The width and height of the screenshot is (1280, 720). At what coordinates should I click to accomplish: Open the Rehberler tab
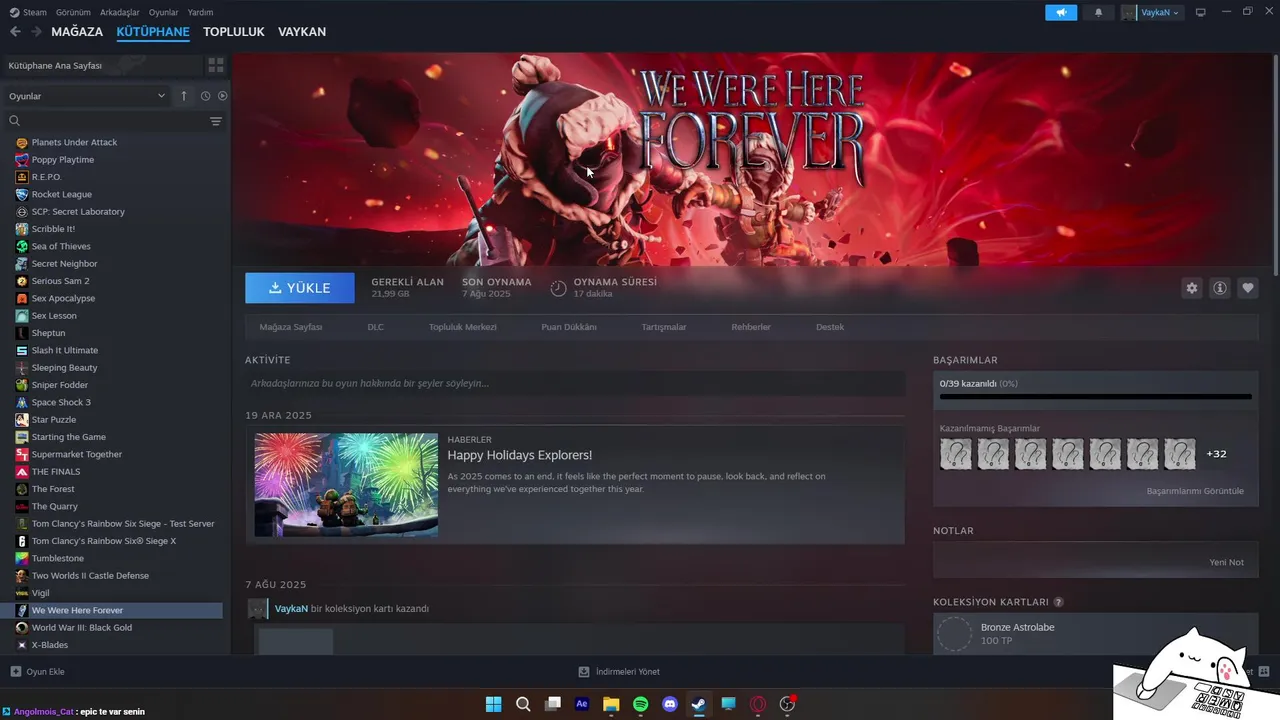[751, 327]
